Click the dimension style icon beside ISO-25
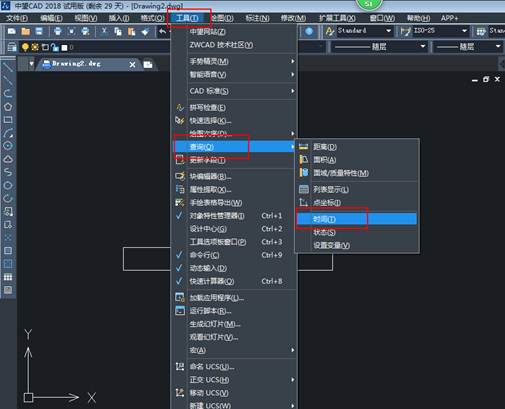 [x=406, y=31]
